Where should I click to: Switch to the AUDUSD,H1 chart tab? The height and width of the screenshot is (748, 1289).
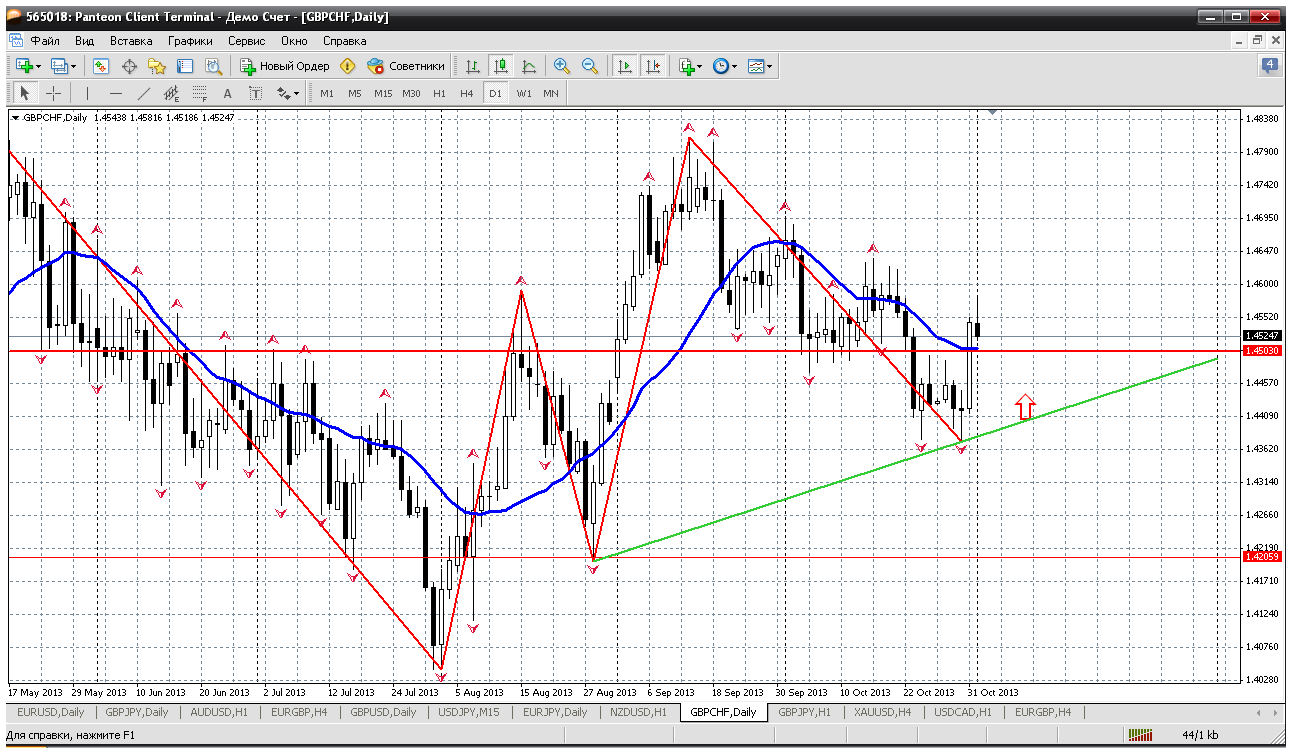(219, 712)
